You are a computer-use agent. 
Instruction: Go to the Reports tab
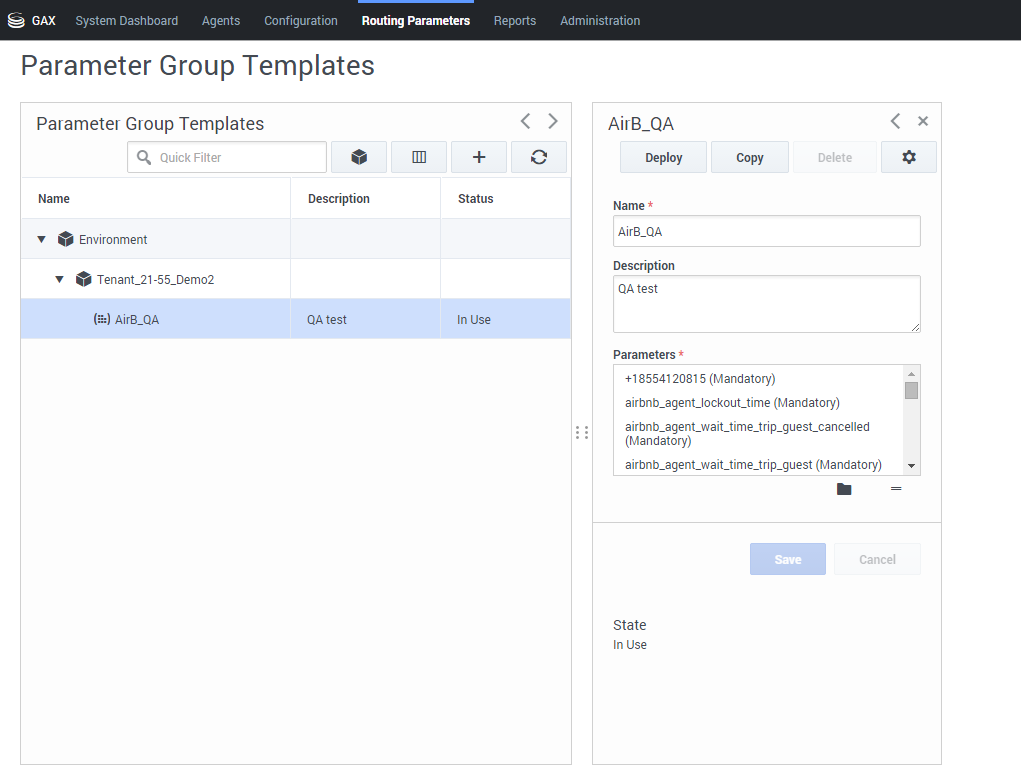click(x=515, y=20)
